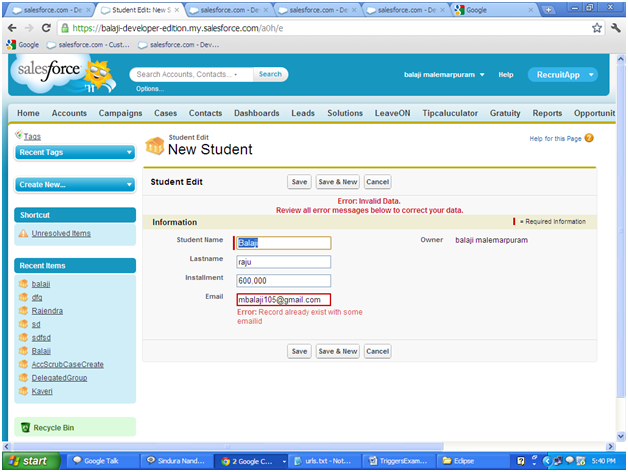Click icon beside recent item Kaveri
This screenshot has height=472, width=628.
tap(23, 391)
